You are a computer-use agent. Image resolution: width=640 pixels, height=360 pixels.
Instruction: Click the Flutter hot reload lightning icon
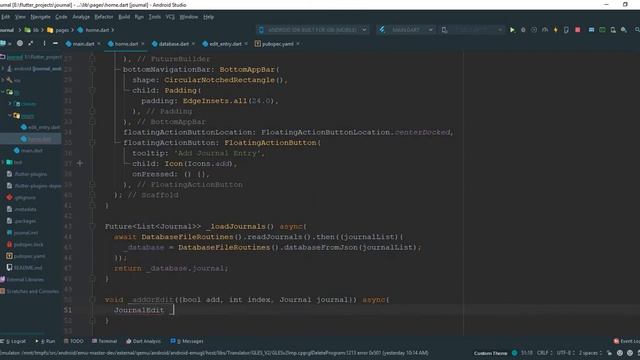[x=556, y=30]
